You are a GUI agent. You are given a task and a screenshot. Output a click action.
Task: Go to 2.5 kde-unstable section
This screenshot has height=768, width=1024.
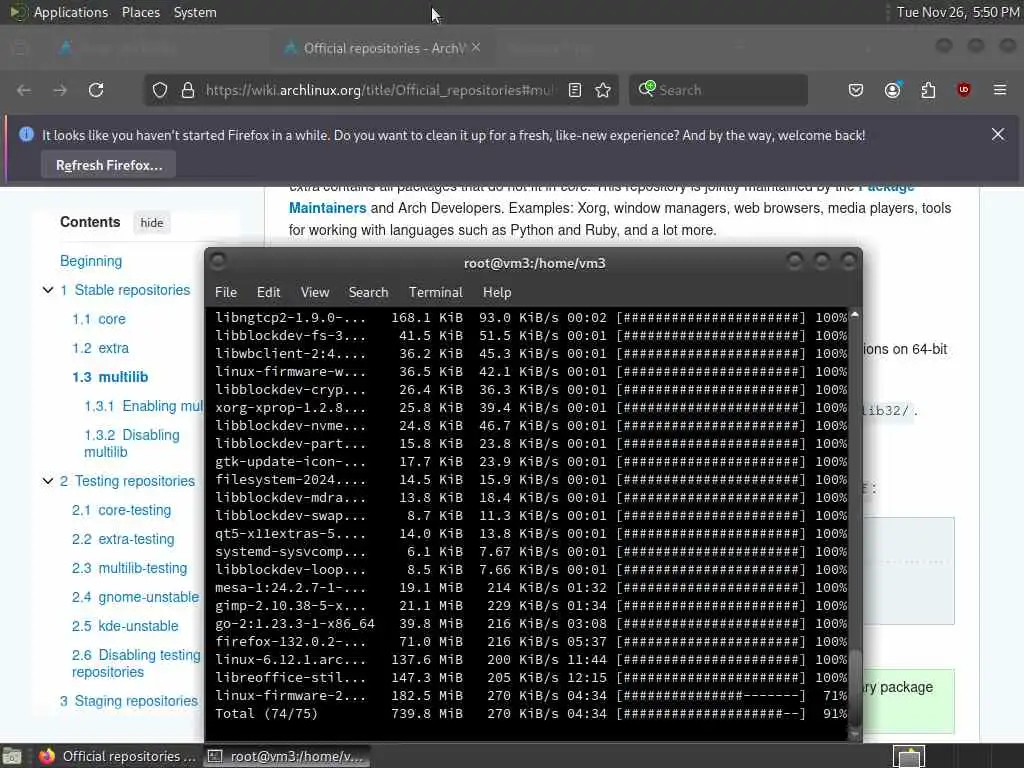tap(125, 626)
